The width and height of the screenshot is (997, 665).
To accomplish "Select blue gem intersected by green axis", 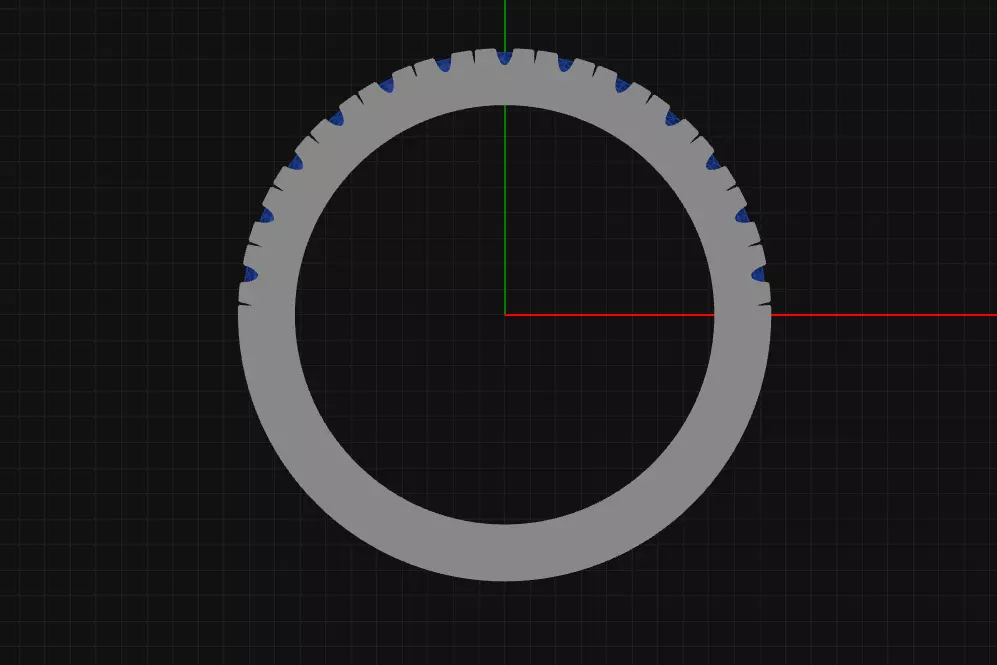I will 505,58.
